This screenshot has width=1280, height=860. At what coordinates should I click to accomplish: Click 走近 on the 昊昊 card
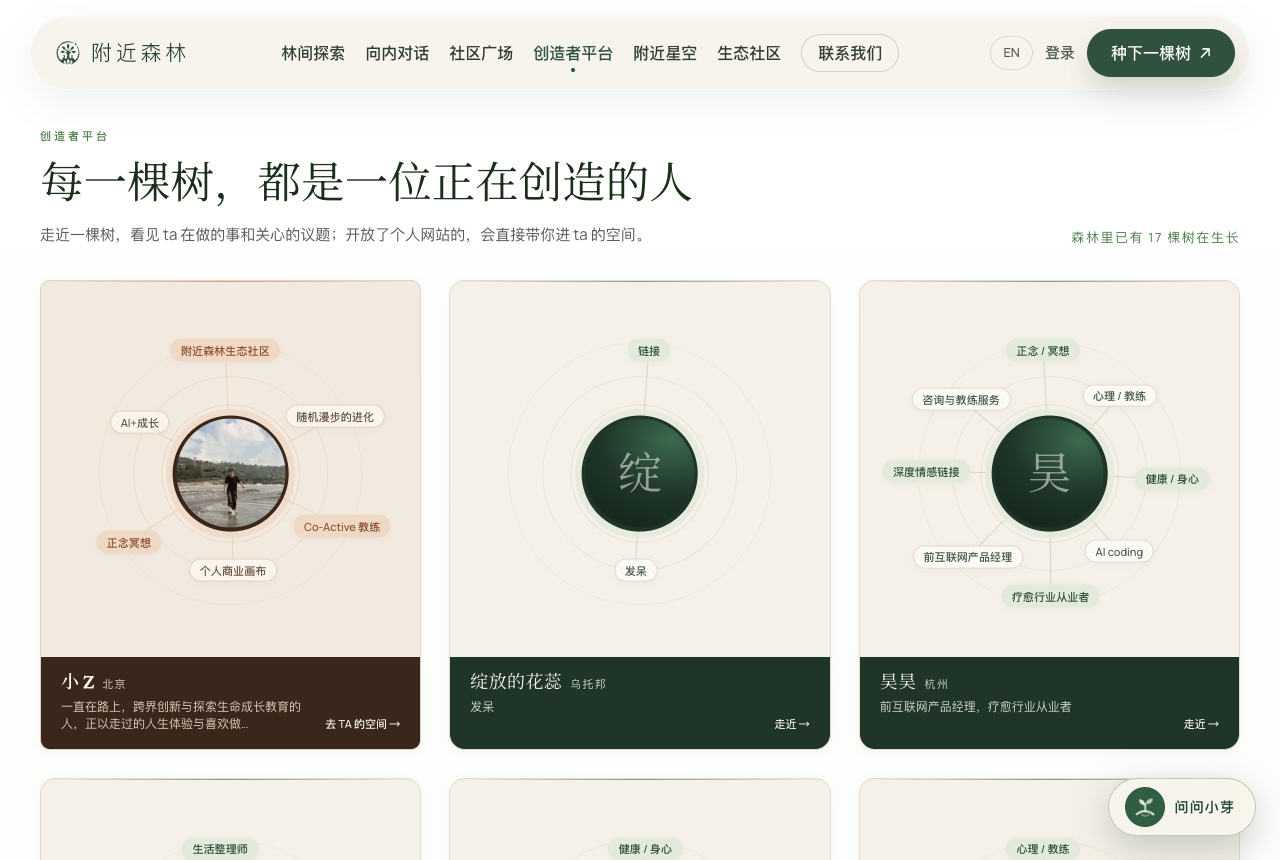(x=1201, y=724)
